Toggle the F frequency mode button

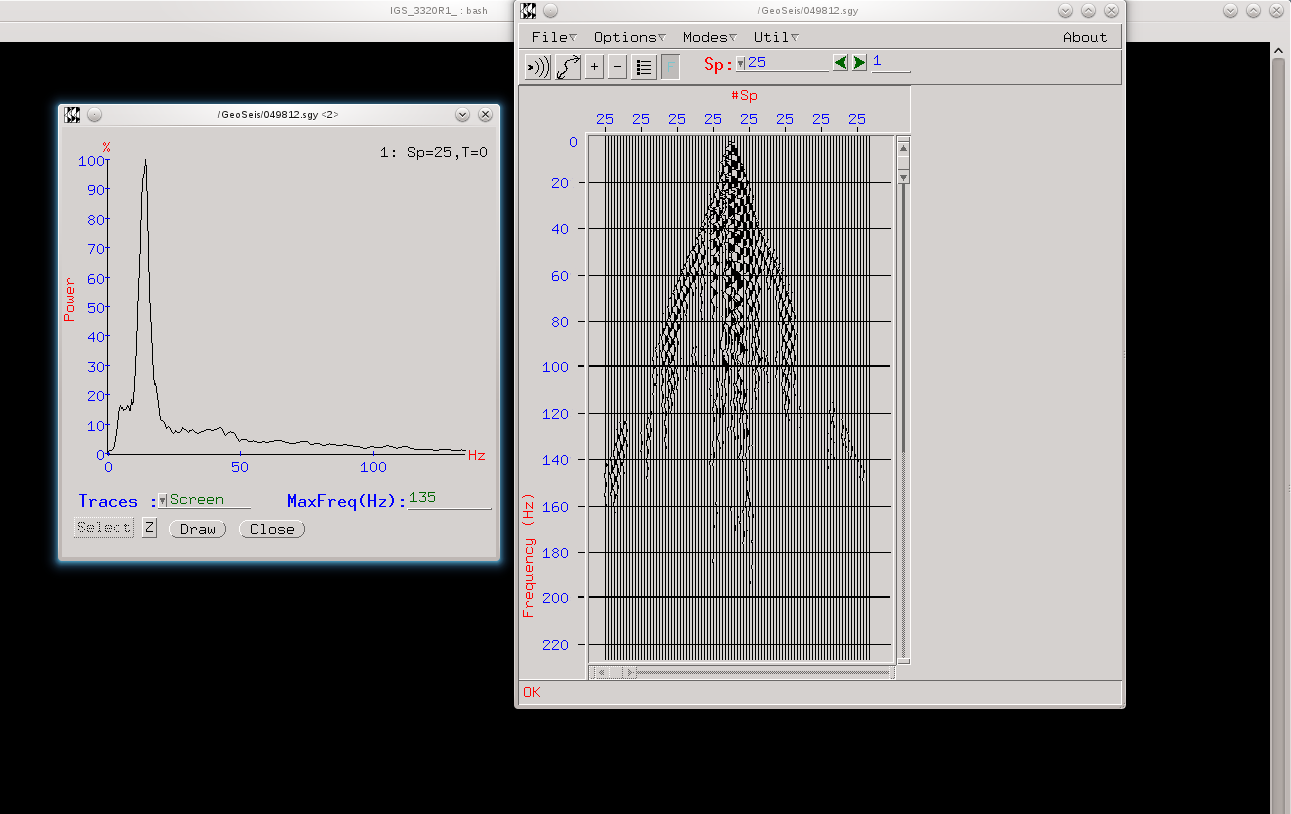[x=670, y=67]
